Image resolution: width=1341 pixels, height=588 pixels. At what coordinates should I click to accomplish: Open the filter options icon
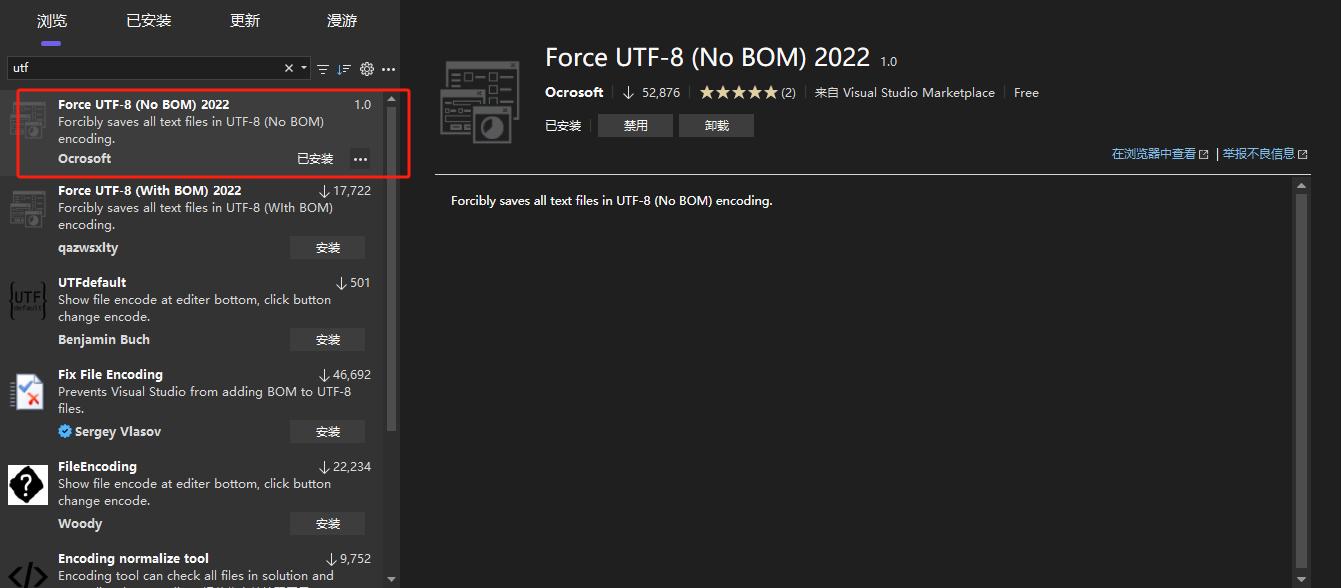pos(323,69)
